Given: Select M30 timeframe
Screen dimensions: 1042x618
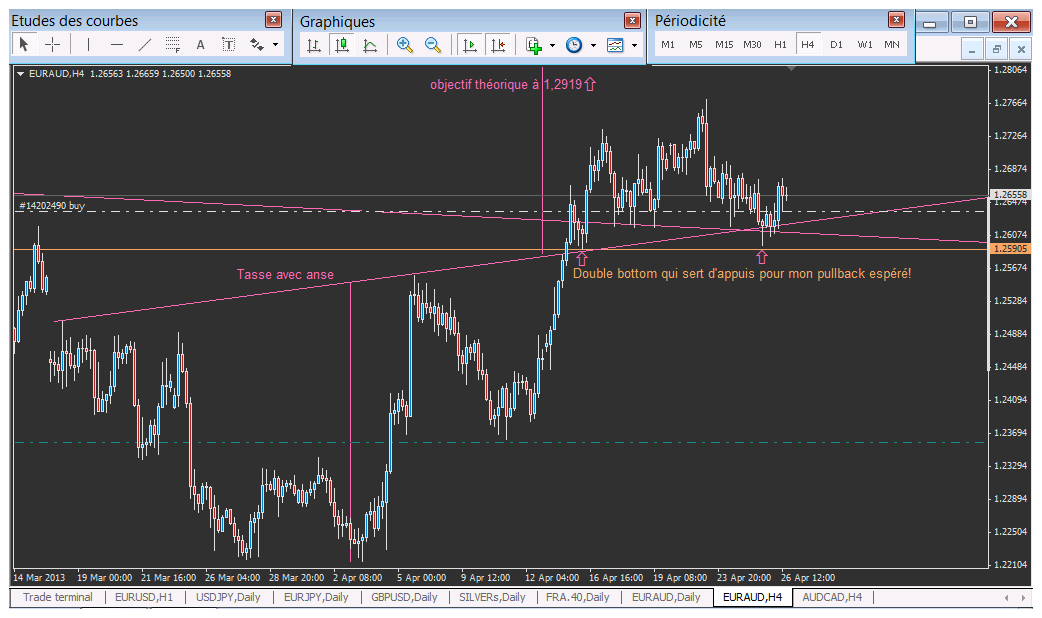Looking at the screenshot, I should 752,45.
